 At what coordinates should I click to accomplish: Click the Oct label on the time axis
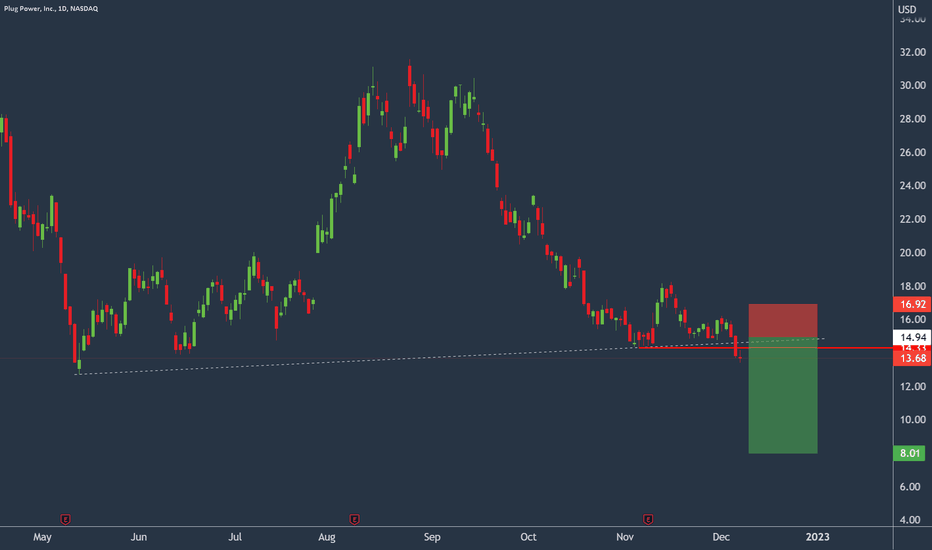(x=528, y=538)
